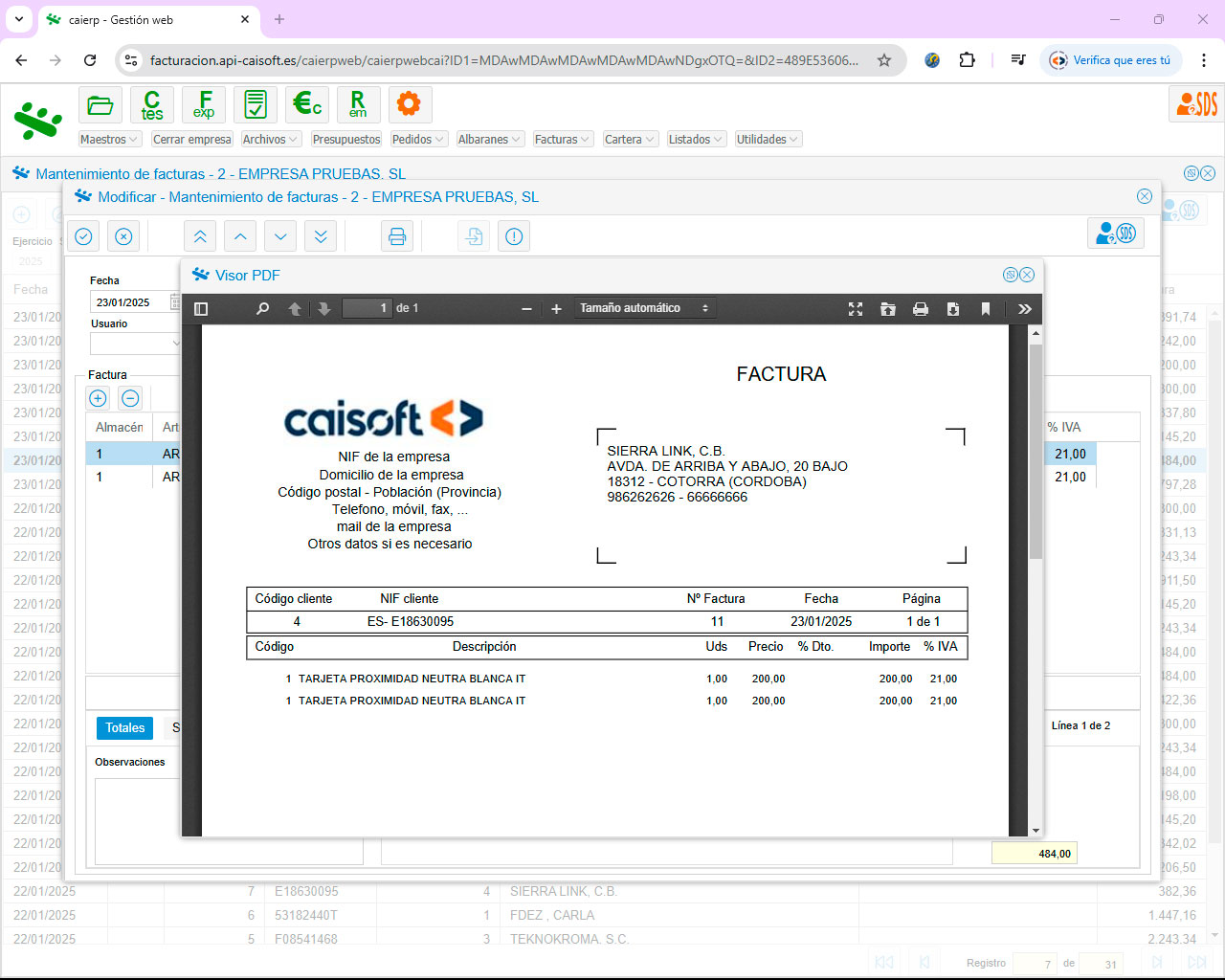The height and width of the screenshot is (980, 1225).
Task: Expand the Cartera menu
Action: [630, 140]
